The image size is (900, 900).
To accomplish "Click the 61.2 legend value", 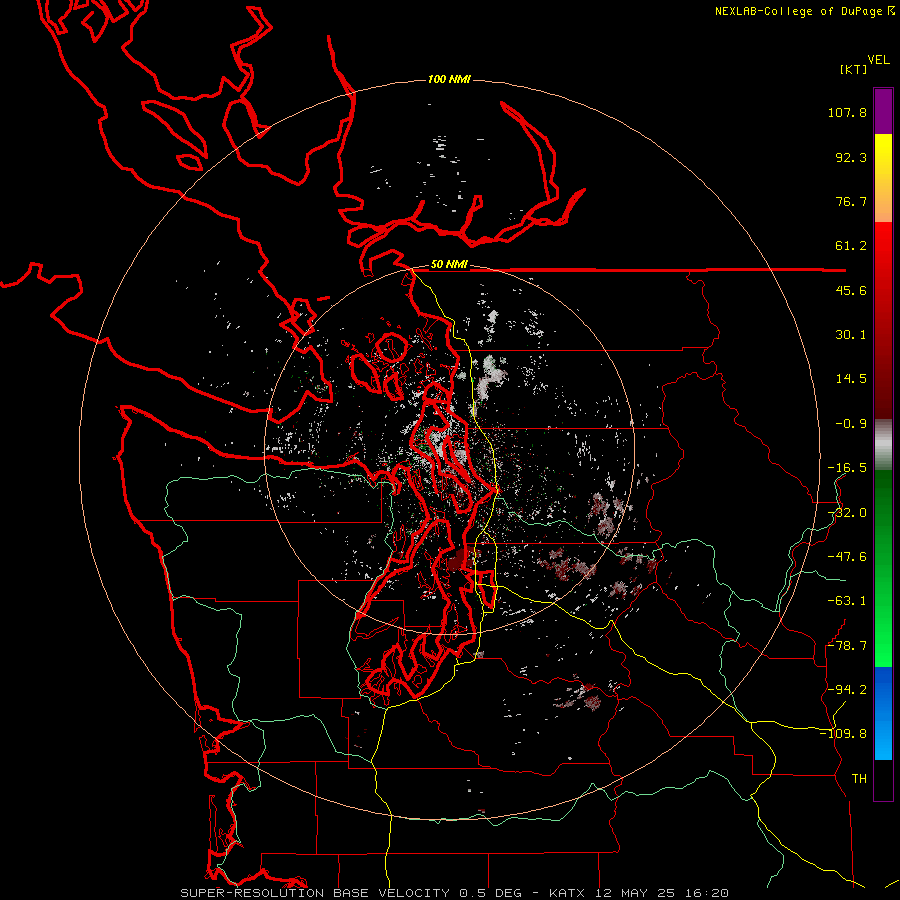I will [x=851, y=246].
